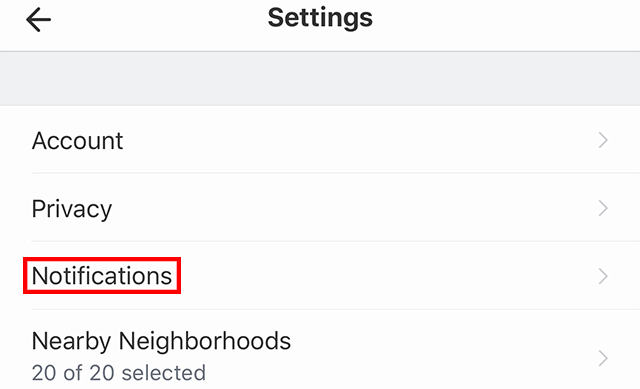Tap the chevron on the Account row

(x=603, y=140)
